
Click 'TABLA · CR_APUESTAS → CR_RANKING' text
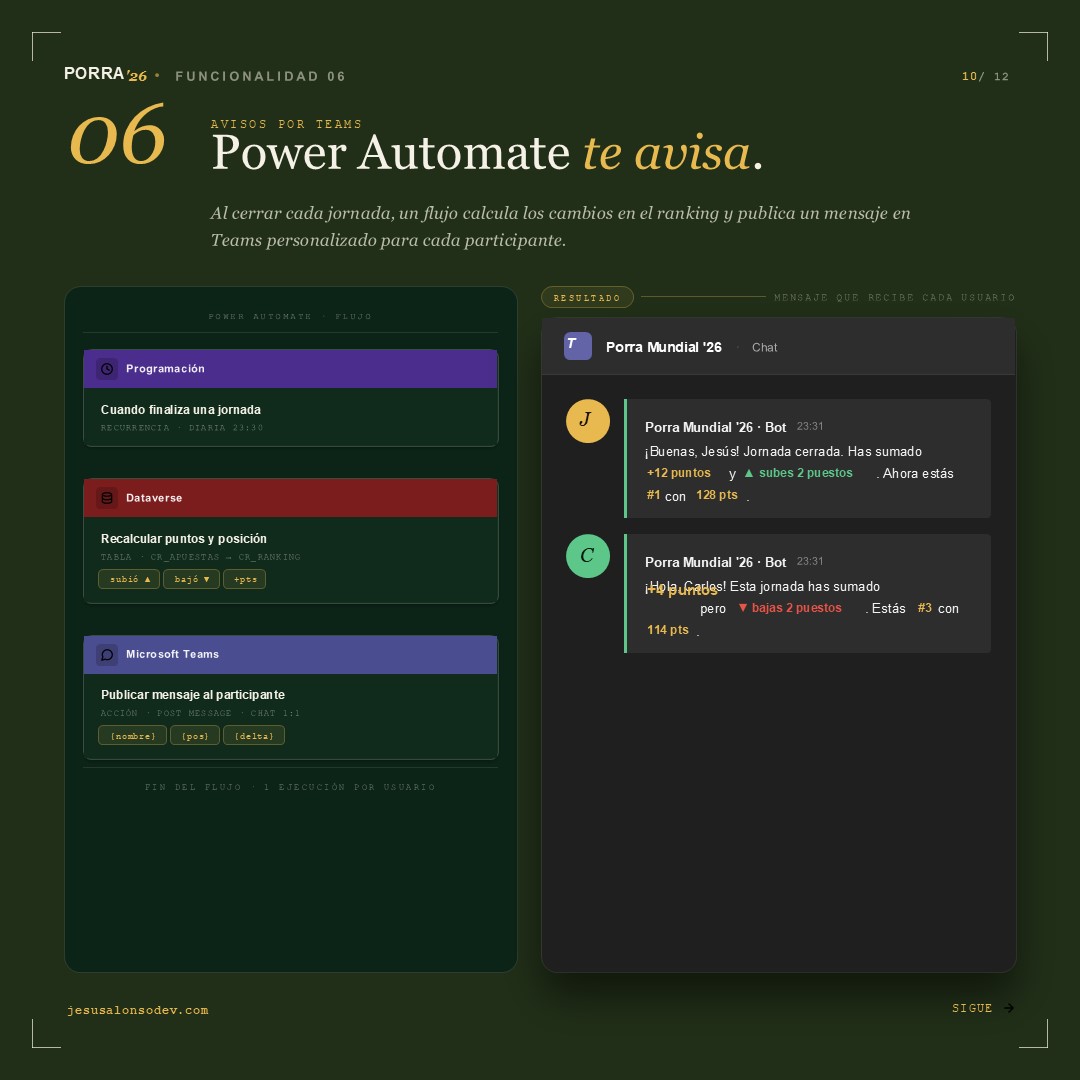pyautogui.click(x=200, y=557)
